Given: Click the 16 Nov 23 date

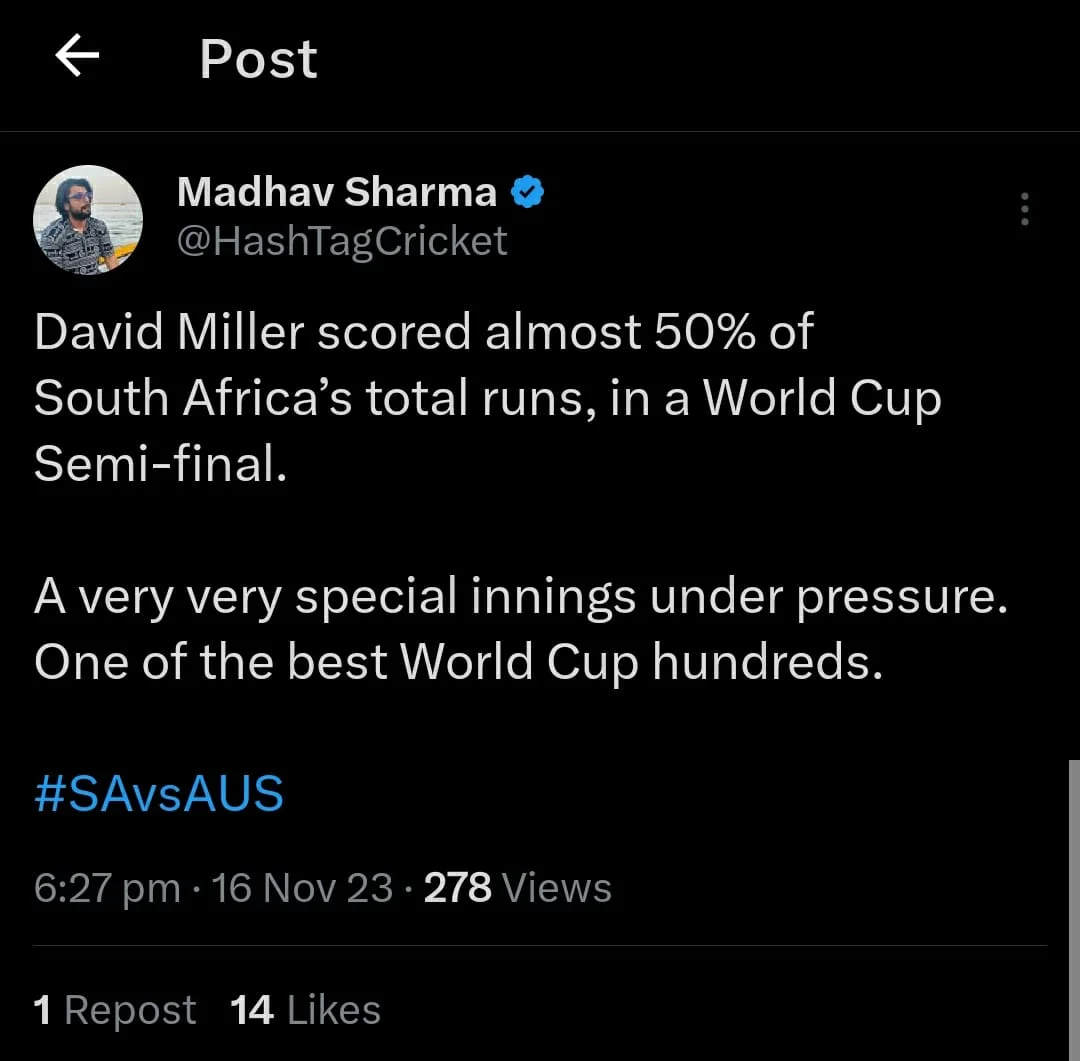Looking at the screenshot, I should click(x=302, y=887).
